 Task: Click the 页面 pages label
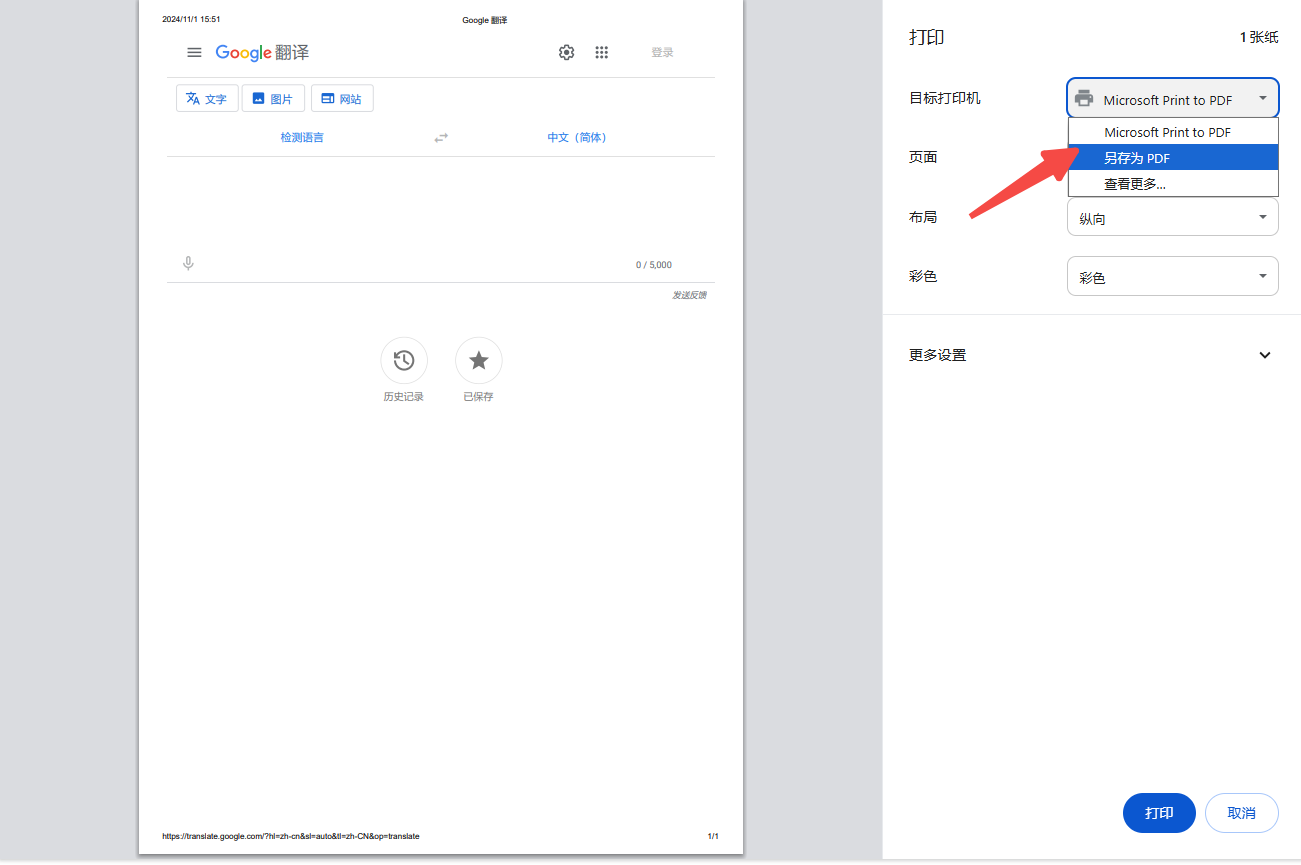click(x=923, y=157)
